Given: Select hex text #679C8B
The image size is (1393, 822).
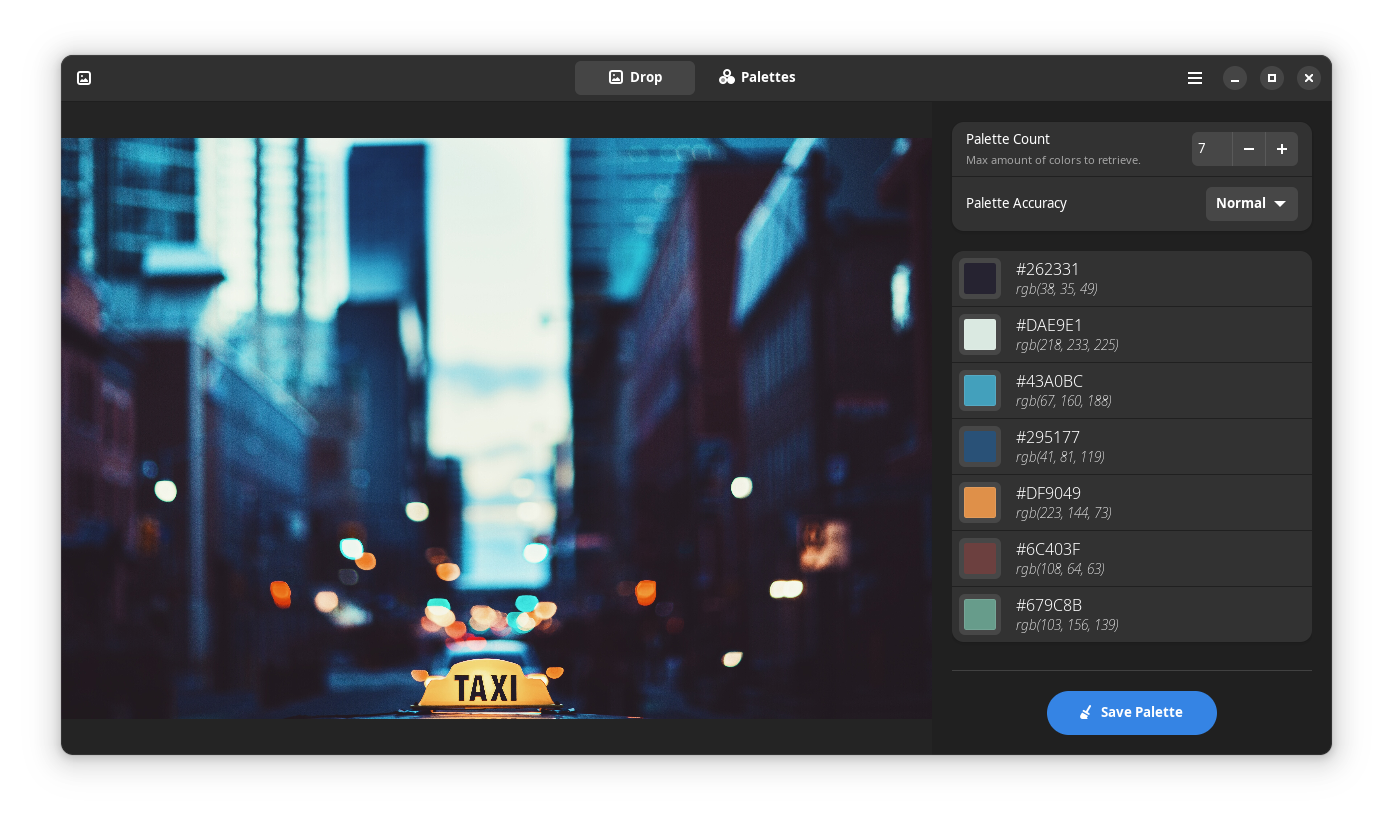Looking at the screenshot, I should coord(1049,606).
